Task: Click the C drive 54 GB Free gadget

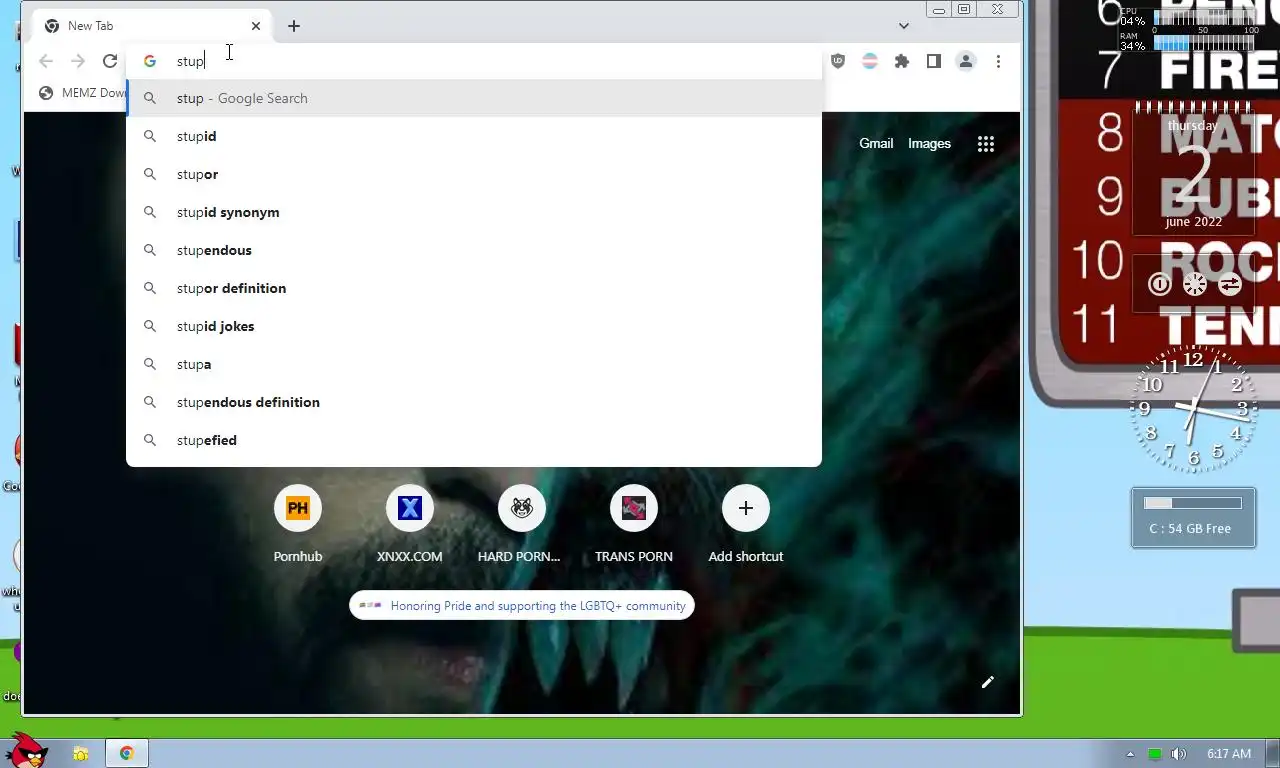Action: [x=1193, y=517]
